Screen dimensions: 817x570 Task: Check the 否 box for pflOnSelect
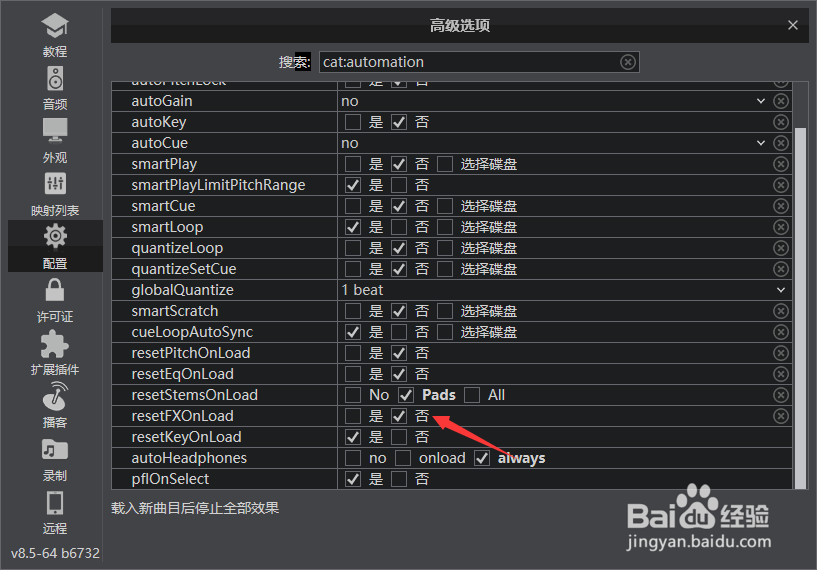point(399,479)
